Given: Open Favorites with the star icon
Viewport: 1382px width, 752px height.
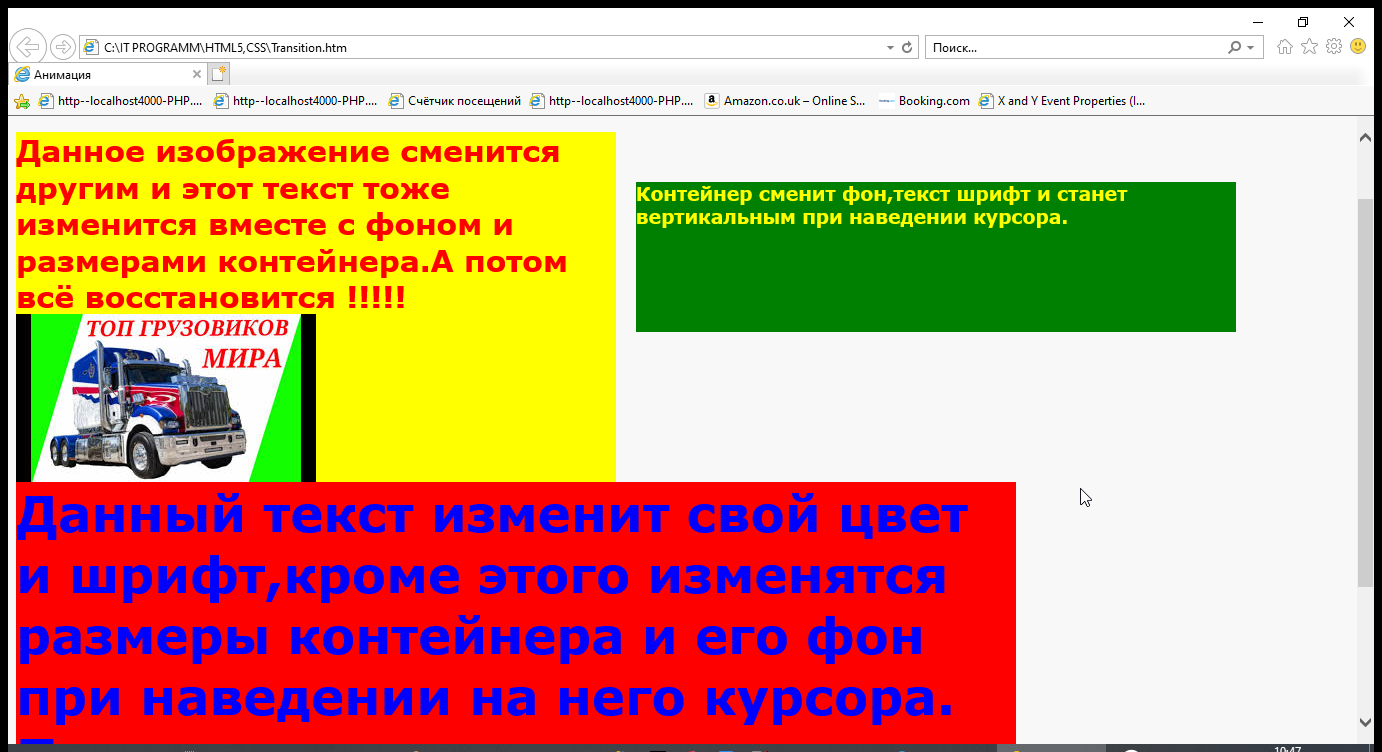Looking at the screenshot, I should [x=1309, y=47].
